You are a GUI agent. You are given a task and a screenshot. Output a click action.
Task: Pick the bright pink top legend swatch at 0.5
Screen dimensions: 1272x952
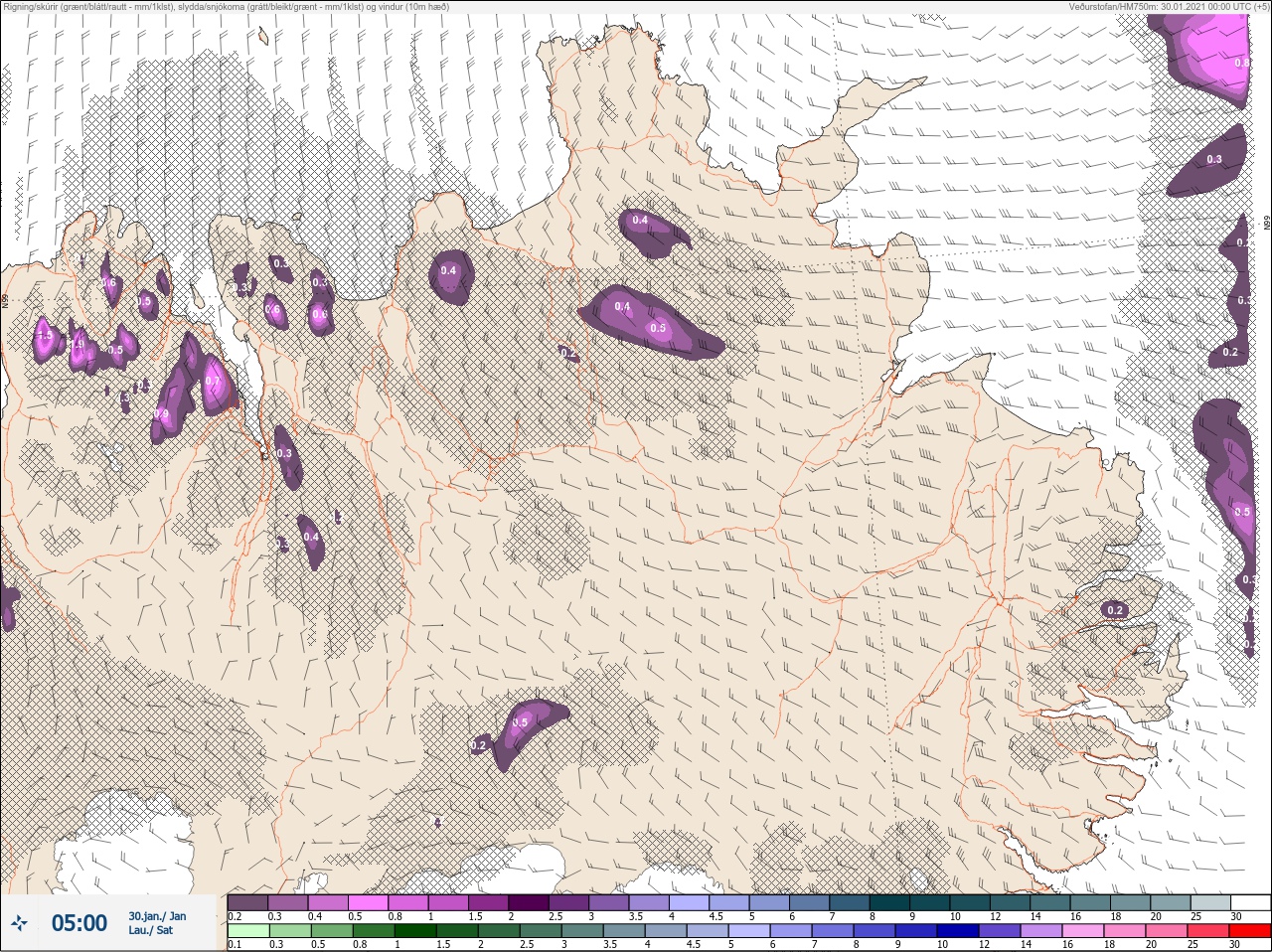click(x=368, y=902)
